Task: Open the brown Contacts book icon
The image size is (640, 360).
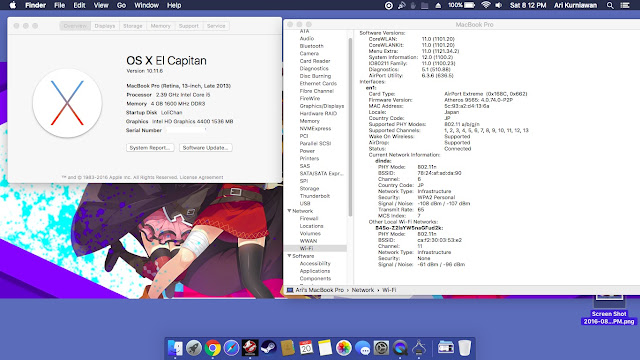Action: point(287,348)
